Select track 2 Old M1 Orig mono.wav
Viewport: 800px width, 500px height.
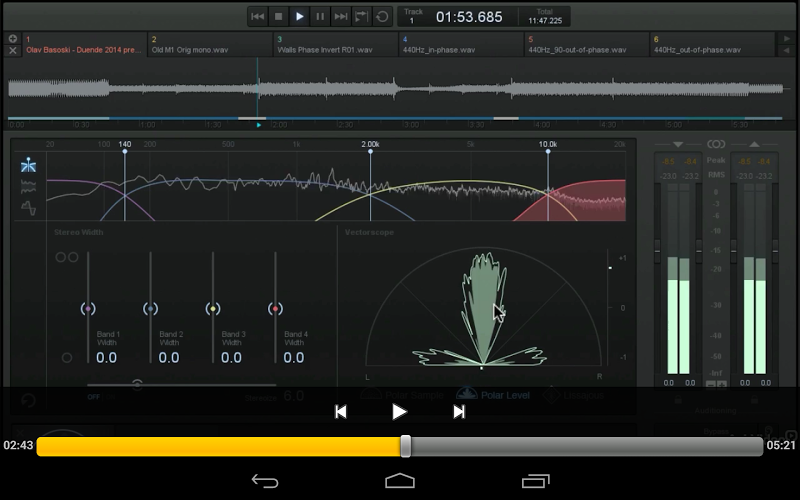[x=210, y=44]
